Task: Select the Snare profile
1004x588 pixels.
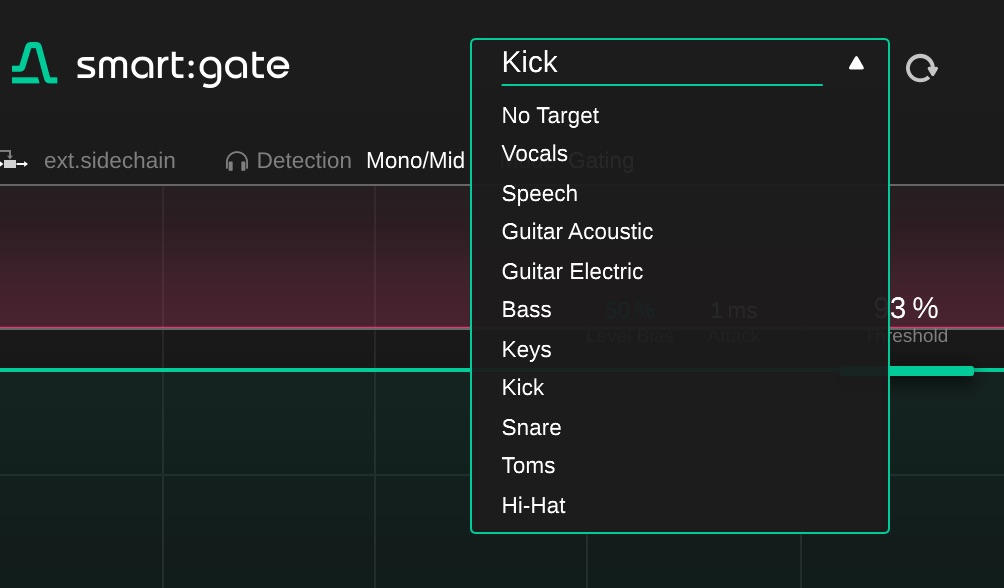Action: [531, 427]
